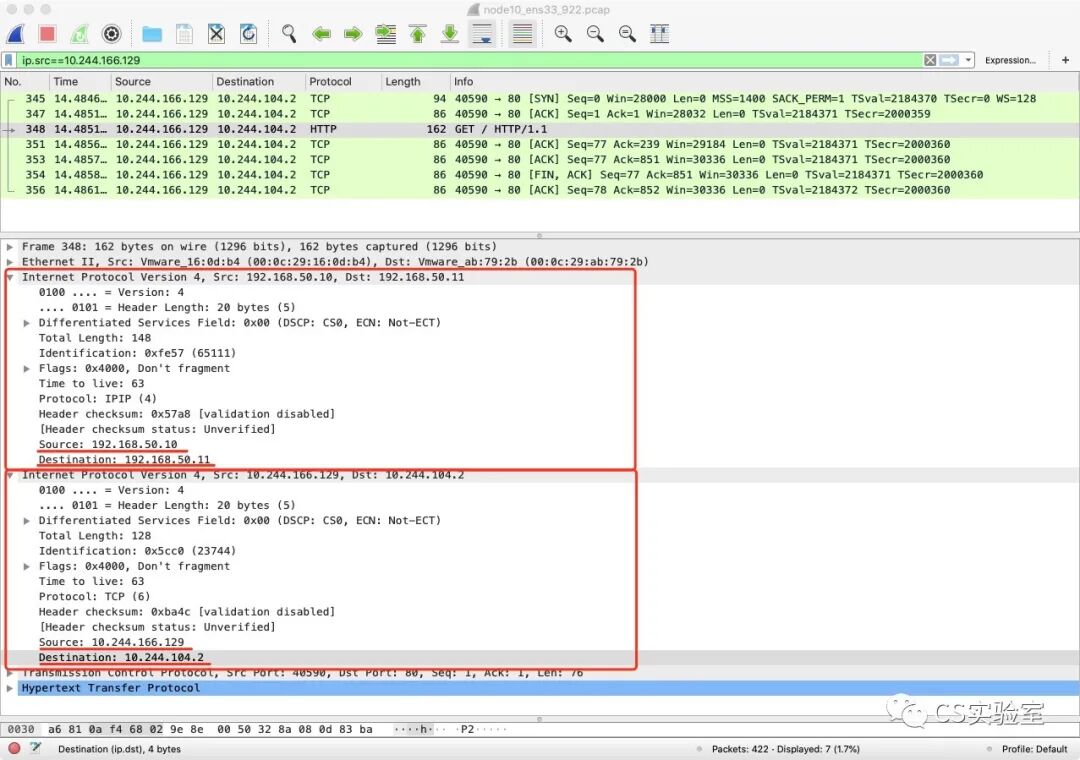The width and height of the screenshot is (1080, 760).
Task: Open recent filter history dropdown
Action: click(x=968, y=61)
